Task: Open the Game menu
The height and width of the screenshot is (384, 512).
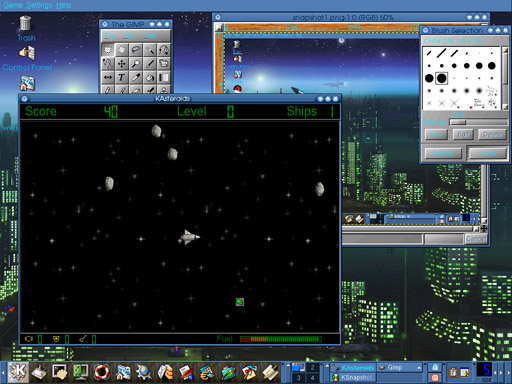Action: pyautogui.click(x=13, y=5)
